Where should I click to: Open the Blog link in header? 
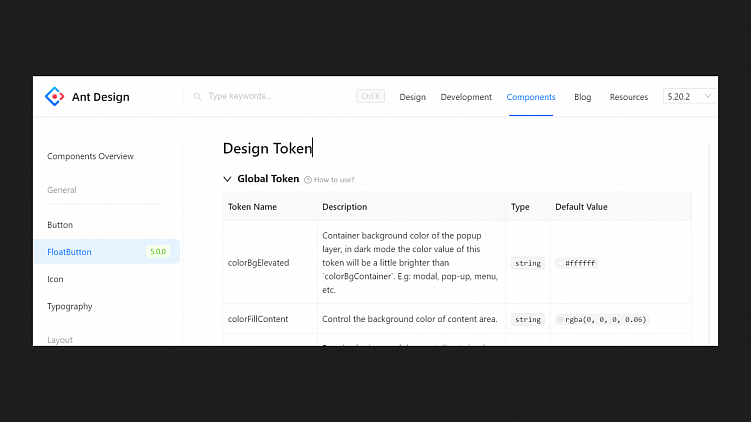pyautogui.click(x=582, y=97)
